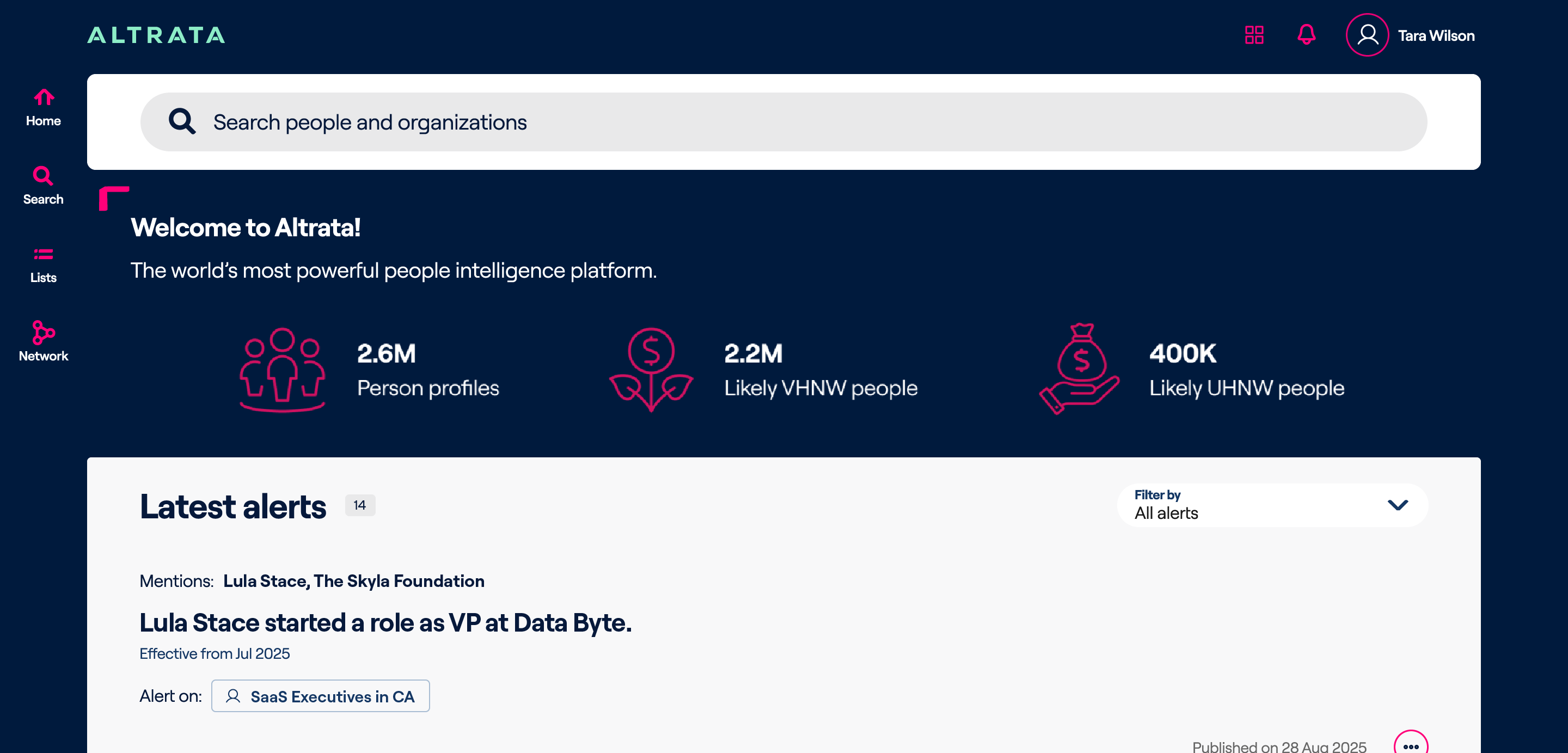Open the SaaS Executives in CA list
Screen dimensions: 1568x753
click(320, 696)
